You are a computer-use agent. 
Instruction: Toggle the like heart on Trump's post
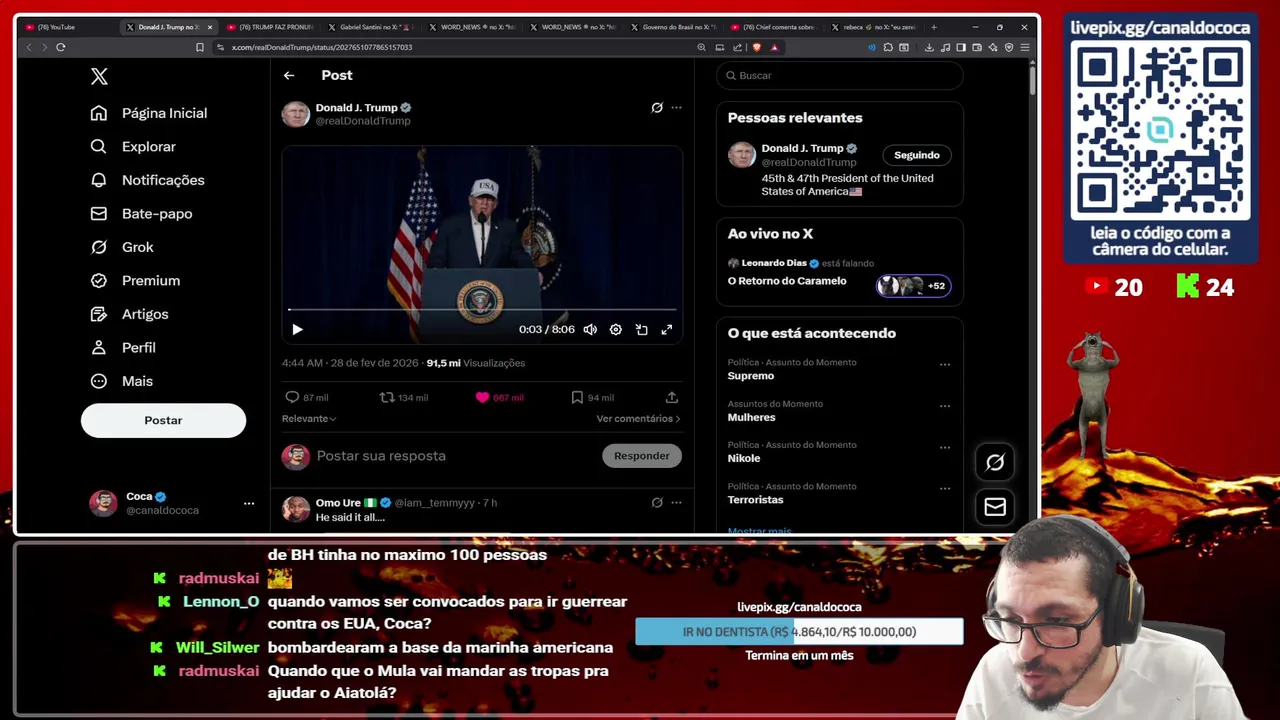coord(482,397)
